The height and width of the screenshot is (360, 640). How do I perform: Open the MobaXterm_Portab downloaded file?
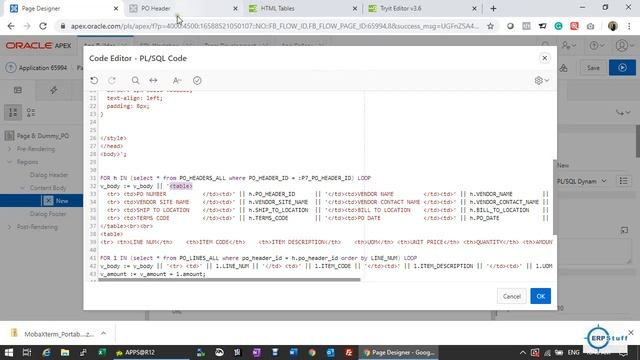tap(53, 334)
